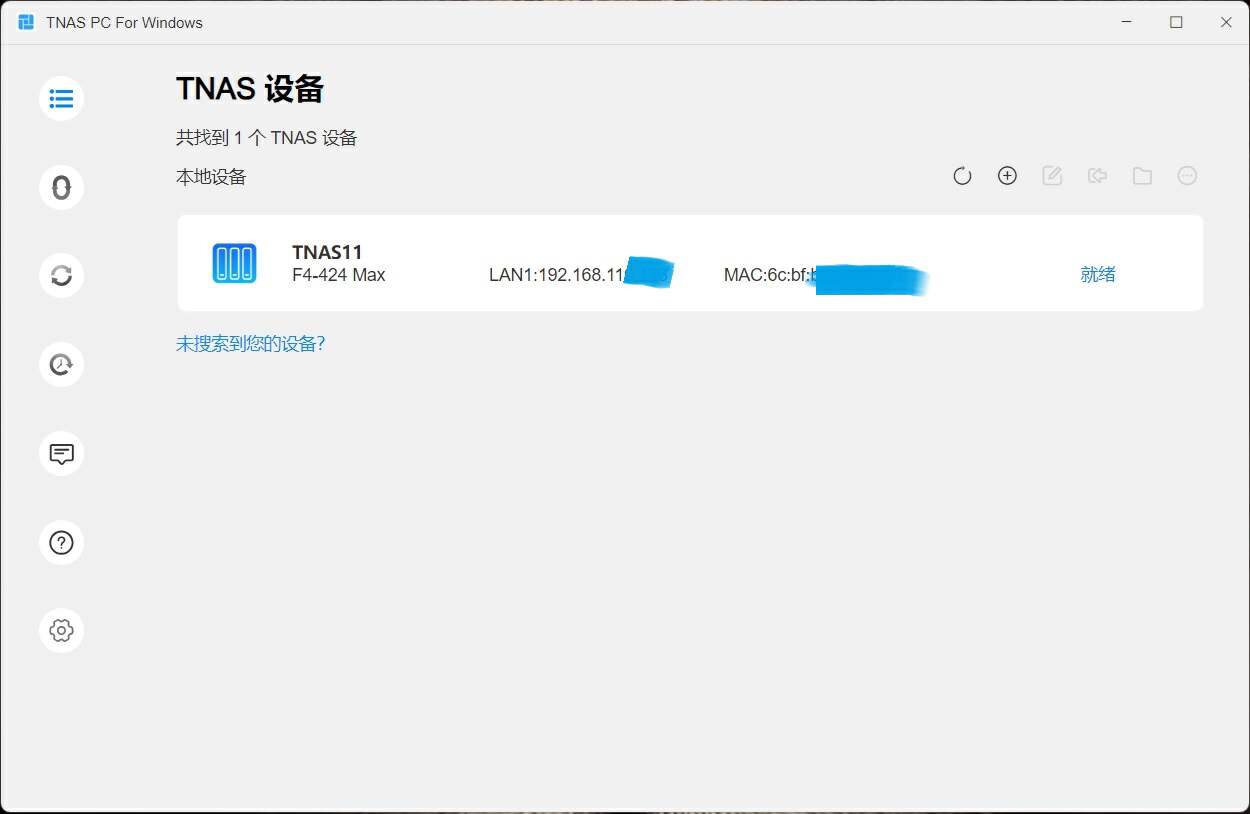Click the 本地设备 section label

pos(211,177)
